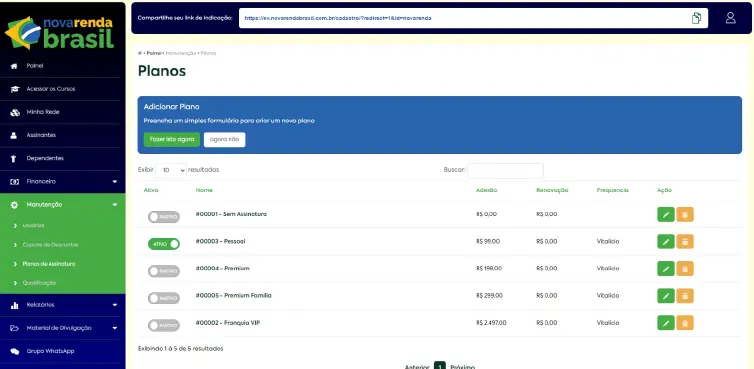Sort the table by Adesão column
Screen dimensions: 754x369
[487, 191]
